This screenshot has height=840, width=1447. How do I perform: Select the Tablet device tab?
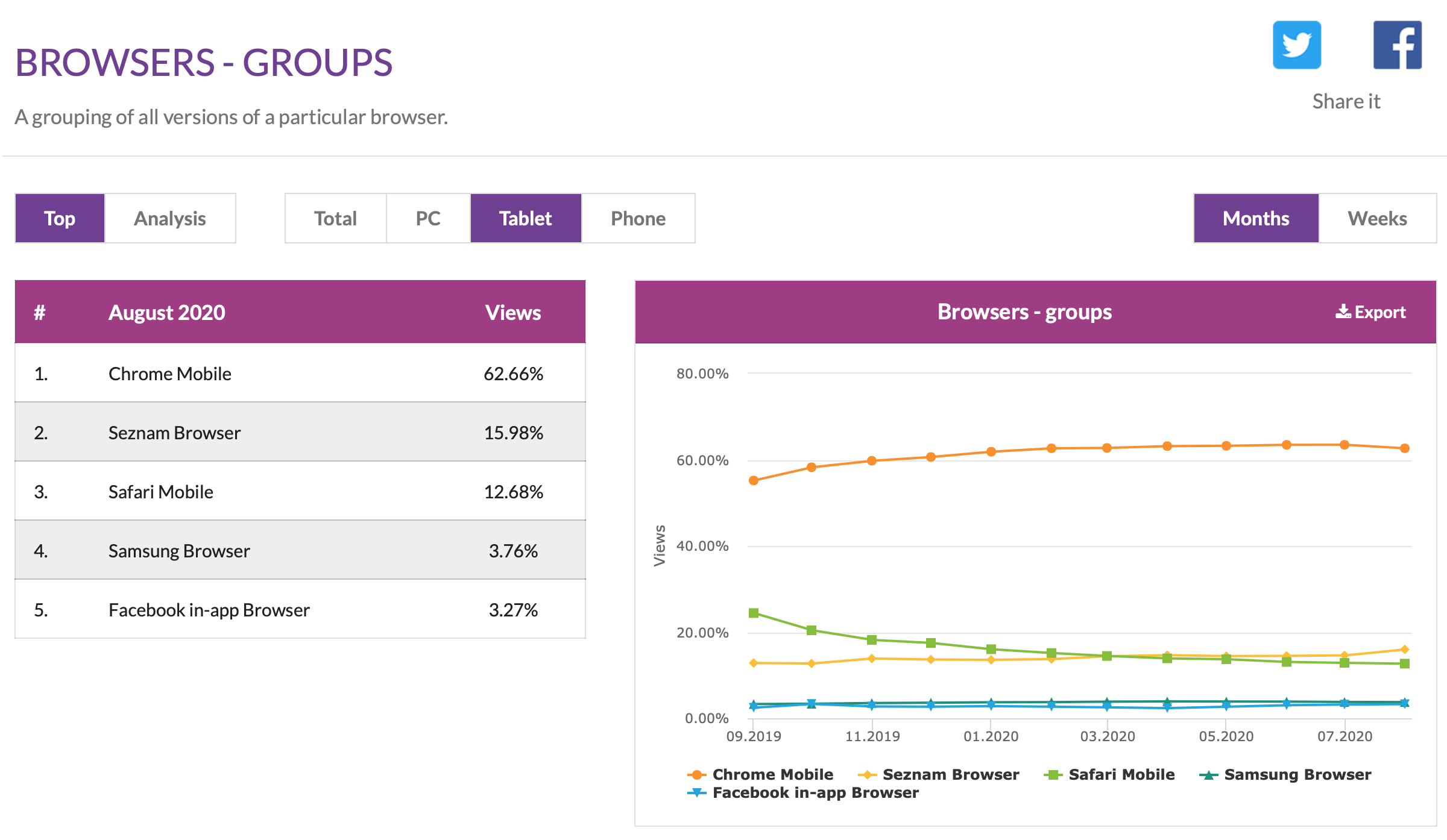click(525, 218)
